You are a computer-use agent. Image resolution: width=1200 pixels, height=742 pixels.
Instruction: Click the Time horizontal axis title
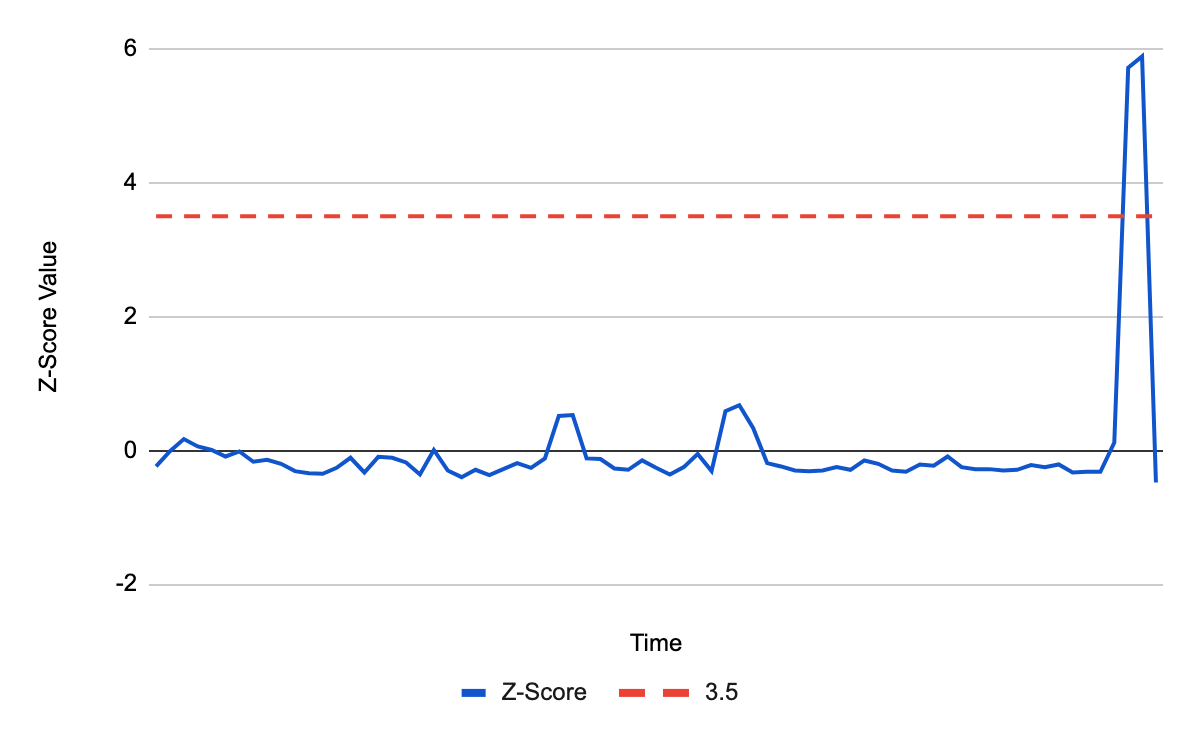656,642
